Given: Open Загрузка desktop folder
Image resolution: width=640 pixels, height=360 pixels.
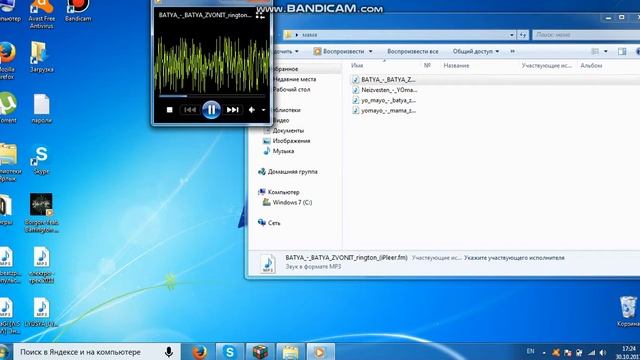Looking at the screenshot, I should pos(41,56).
